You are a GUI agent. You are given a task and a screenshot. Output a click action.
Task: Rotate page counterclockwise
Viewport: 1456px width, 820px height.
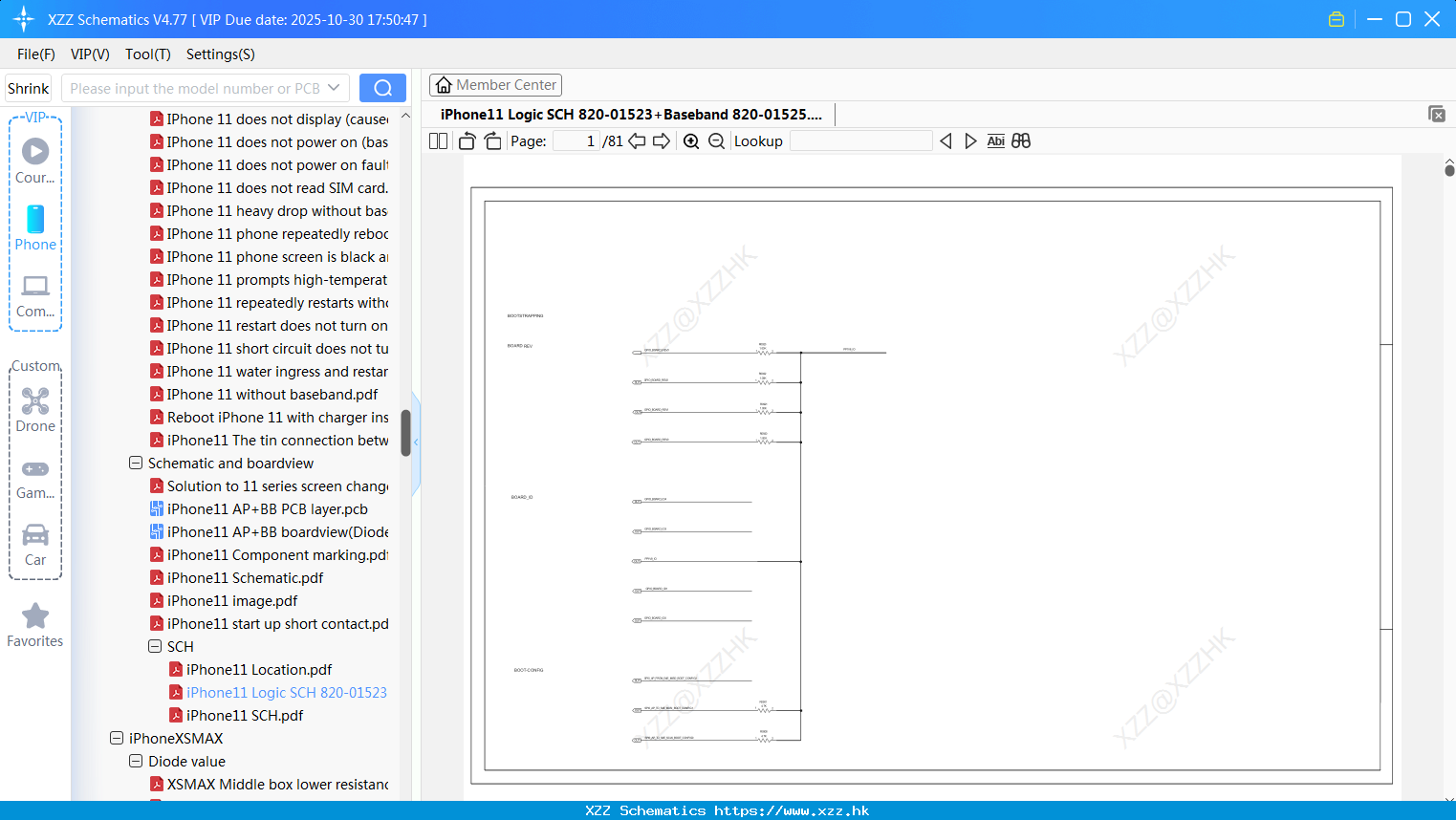pos(467,141)
